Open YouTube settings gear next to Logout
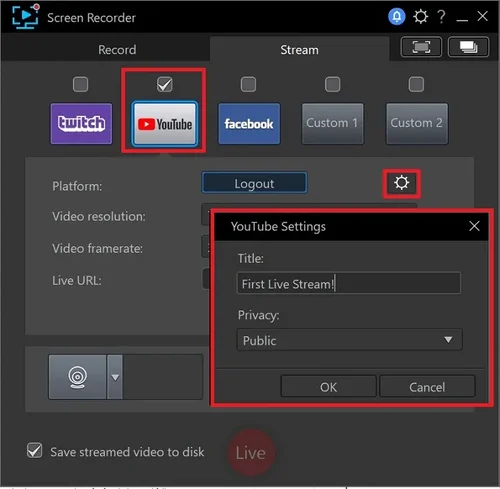Viewport: 500px width, 489px height. pos(401,183)
